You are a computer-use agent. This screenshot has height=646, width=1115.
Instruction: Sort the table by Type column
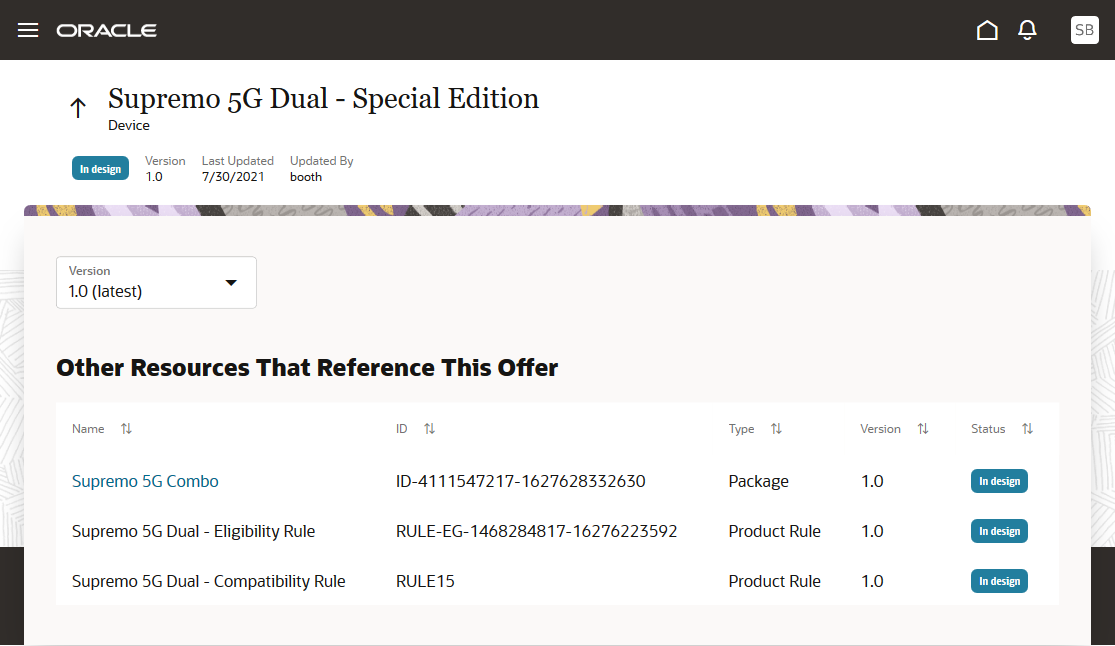pyautogui.click(x=776, y=429)
